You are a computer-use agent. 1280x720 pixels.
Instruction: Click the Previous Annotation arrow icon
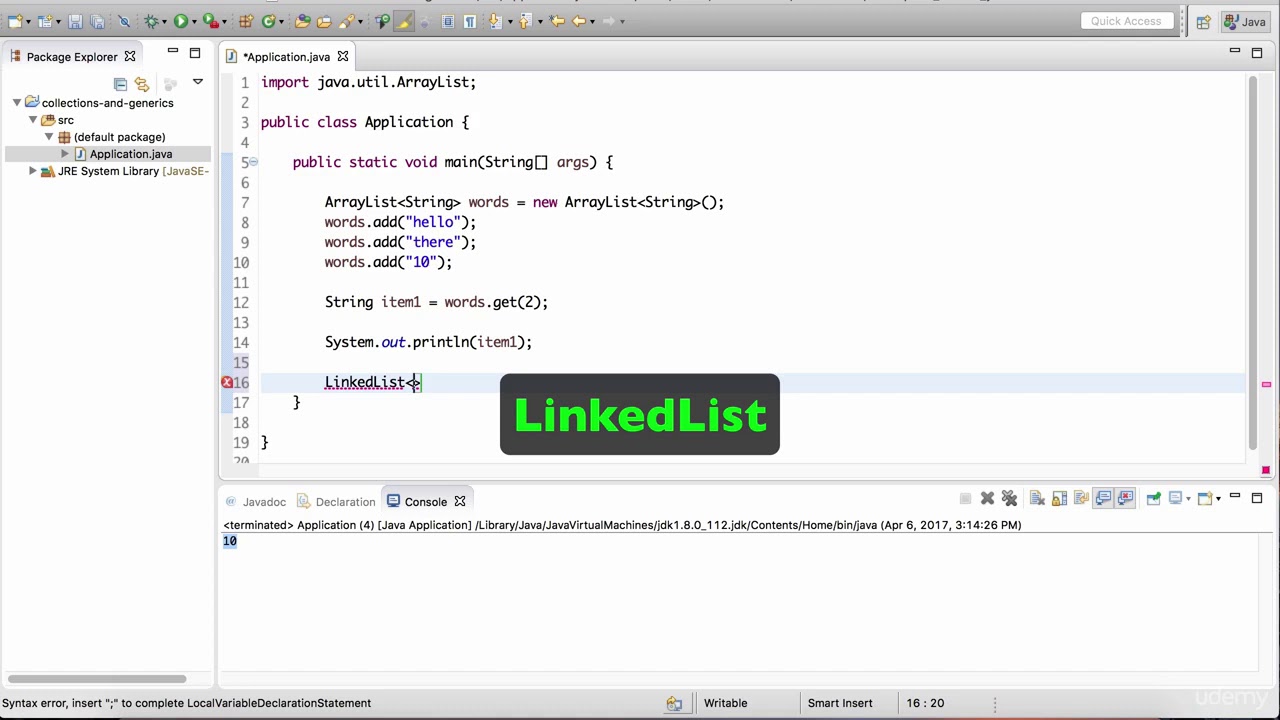524,21
